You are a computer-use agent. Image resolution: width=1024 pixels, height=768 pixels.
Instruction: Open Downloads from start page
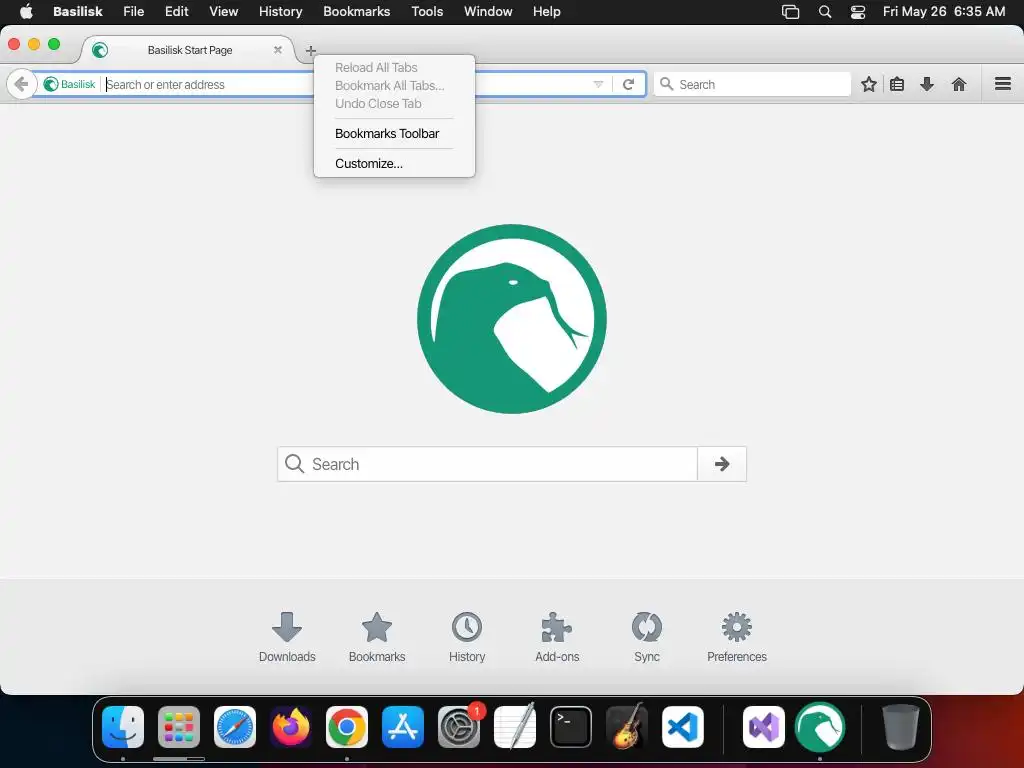coord(287,637)
